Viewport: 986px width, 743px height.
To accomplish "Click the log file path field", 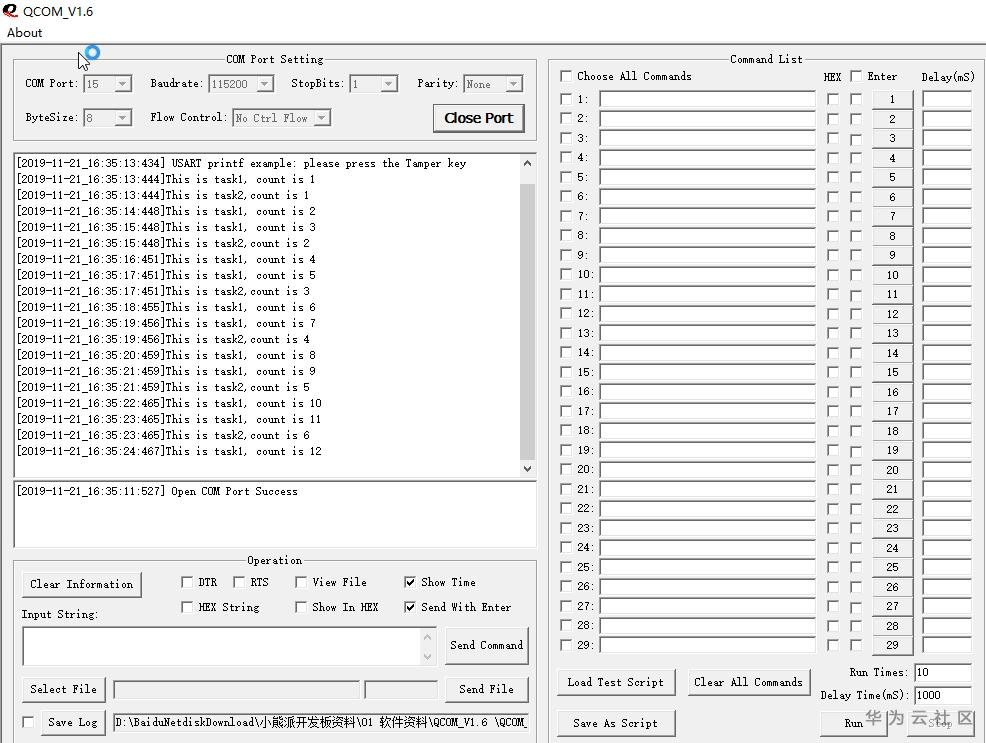I will pyautogui.click(x=321, y=722).
